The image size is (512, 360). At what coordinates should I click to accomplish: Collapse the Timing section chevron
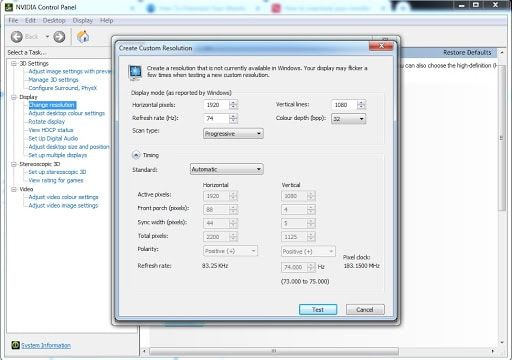pos(136,155)
